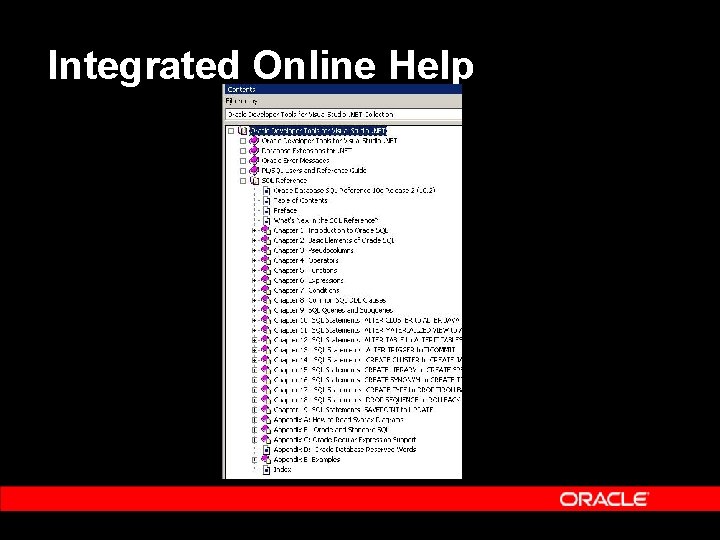Select Chapter 9 SQL Queries and Subqueries
The width and height of the screenshot is (720, 540).
333,310
